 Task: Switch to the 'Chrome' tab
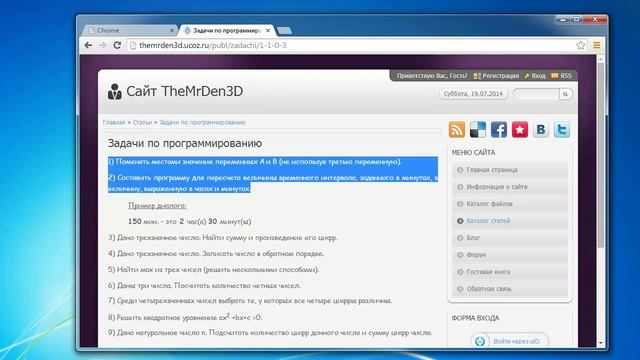pos(129,30)
